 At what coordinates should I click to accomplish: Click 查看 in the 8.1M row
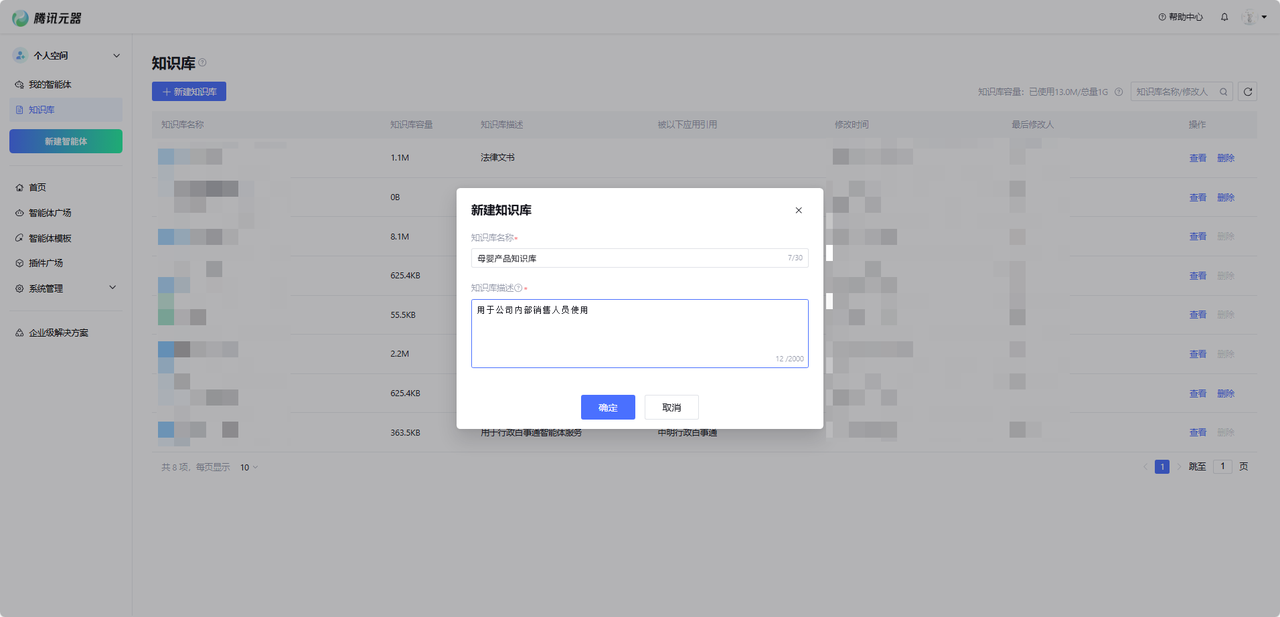(x=1198, y=236)
